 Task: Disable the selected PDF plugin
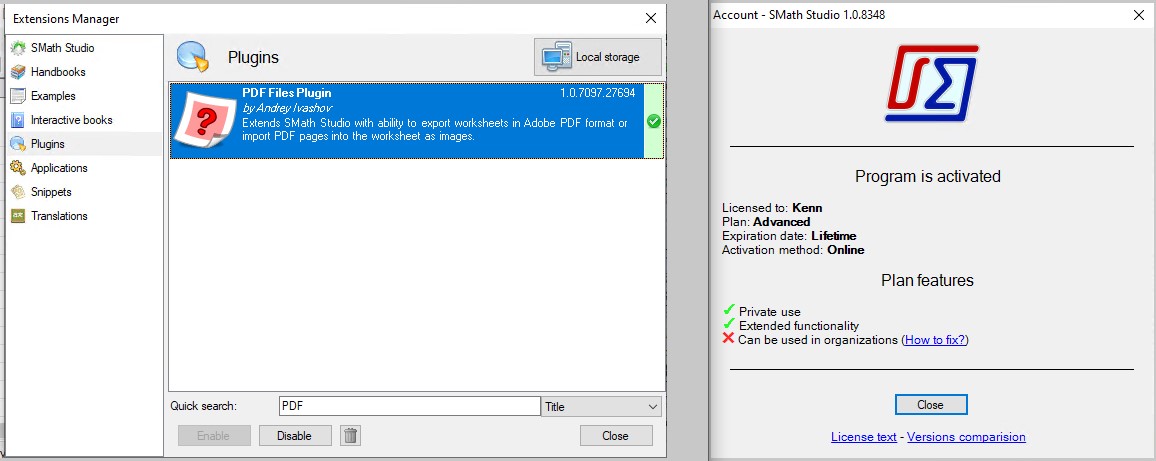pos(294,435)
